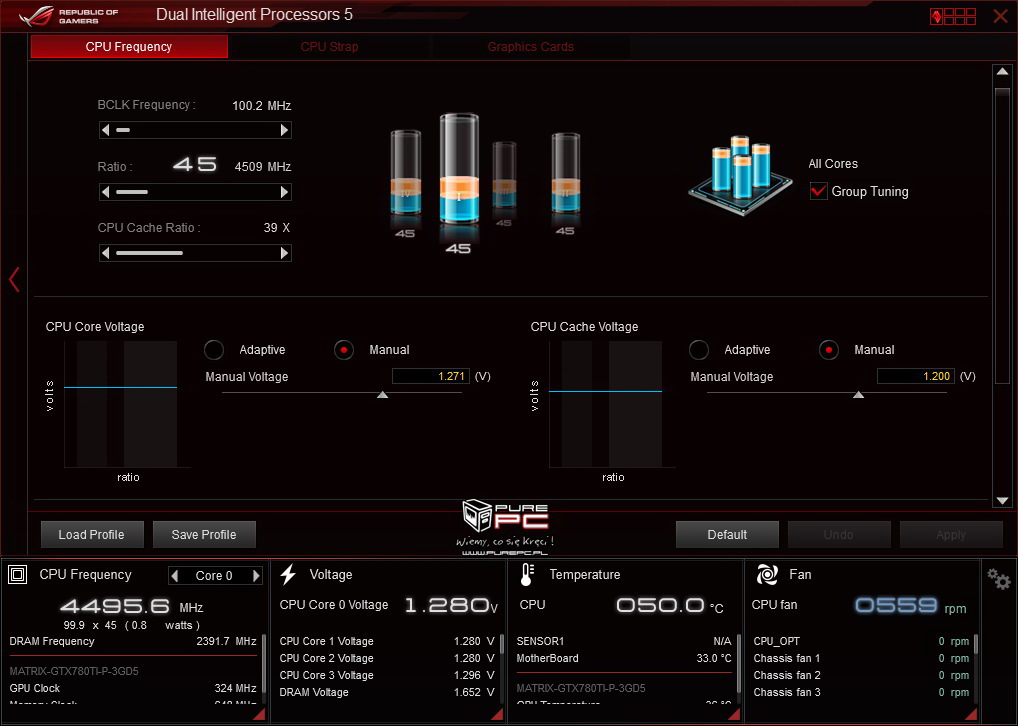The height and width of the screenshot is (726, 1018).
Task: Select Manual for CPU Cache Voltage
Action: point(828,350)
